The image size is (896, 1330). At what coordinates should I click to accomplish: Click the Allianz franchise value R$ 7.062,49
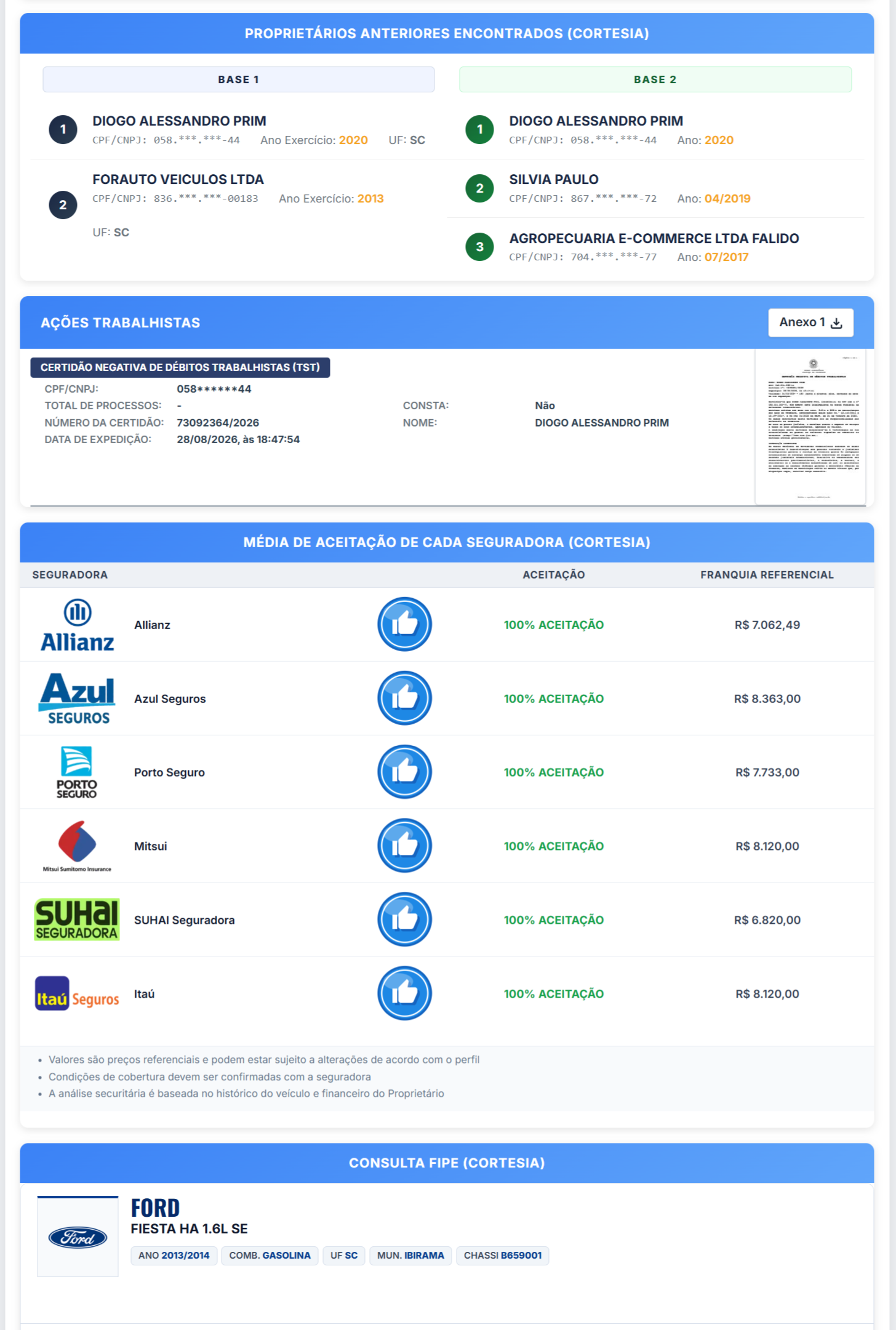(x=767, y=625)
